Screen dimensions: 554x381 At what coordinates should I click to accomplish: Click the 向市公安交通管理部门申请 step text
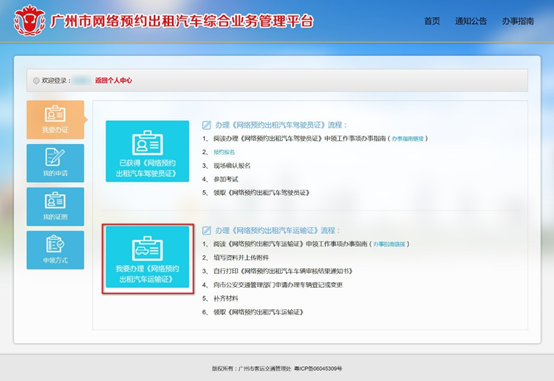tap(278, 285)
